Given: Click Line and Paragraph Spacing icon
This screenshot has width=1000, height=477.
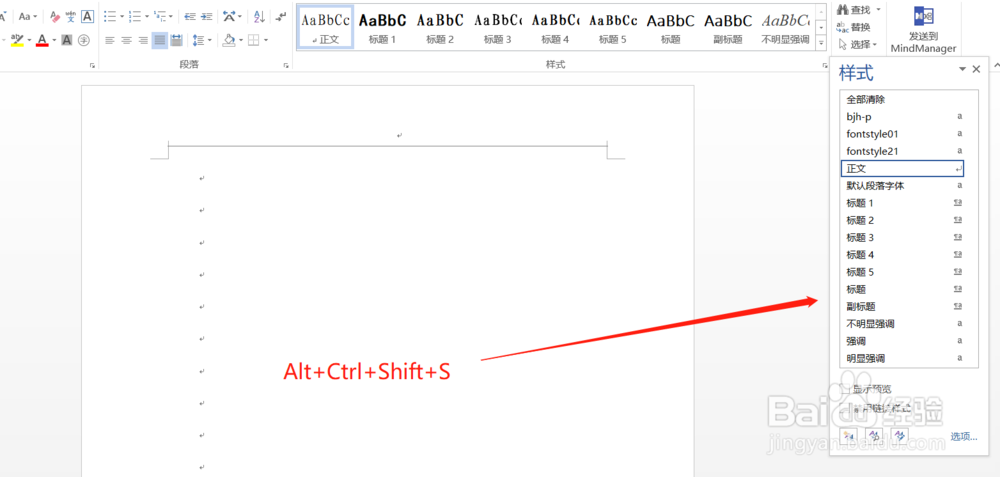Looking at the screenshot, I should point(198,40).
